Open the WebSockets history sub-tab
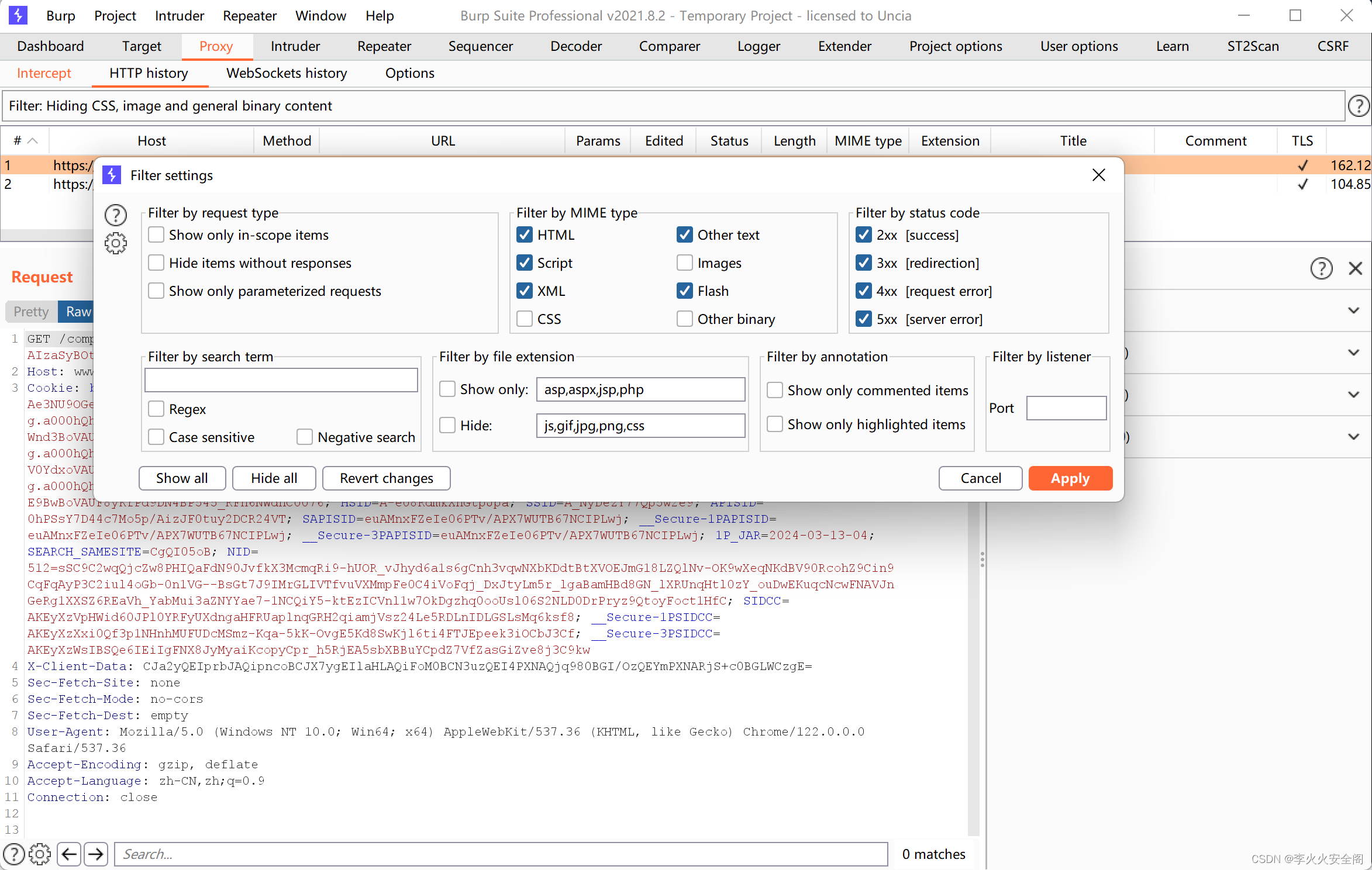This screenshot has height=870, width=1372. (x=287, y=73)
